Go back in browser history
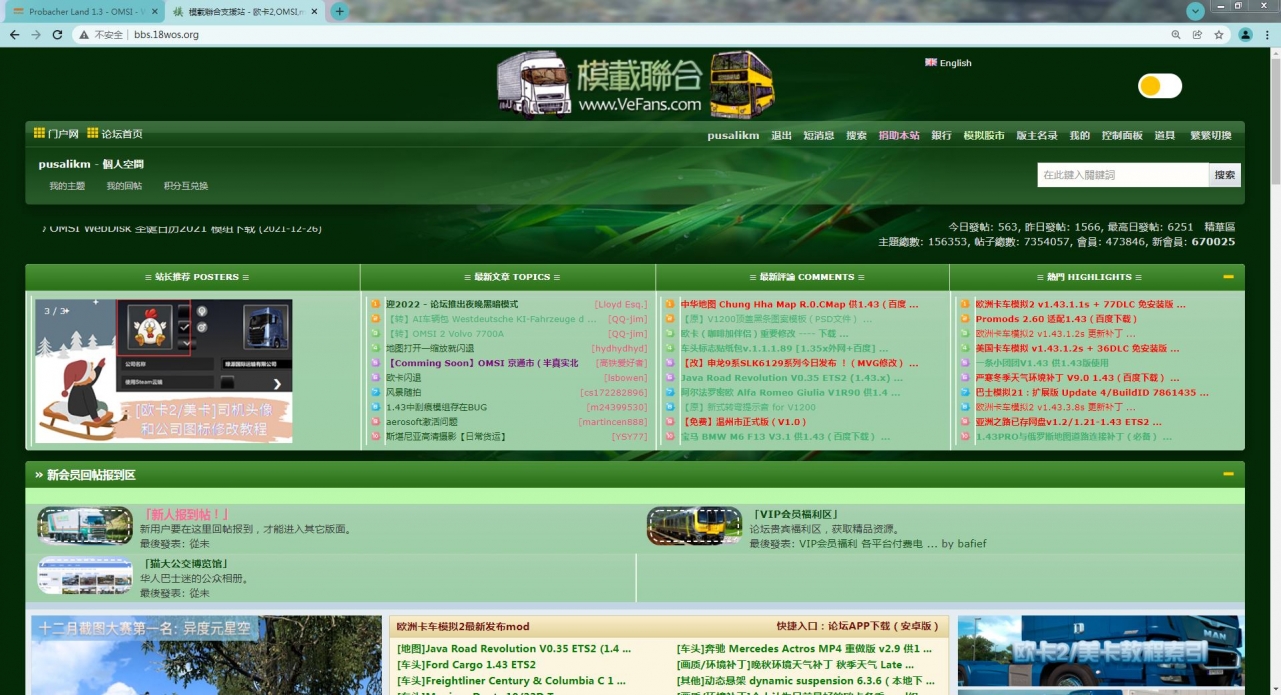The image size is (1281, 695). [14, 34]
